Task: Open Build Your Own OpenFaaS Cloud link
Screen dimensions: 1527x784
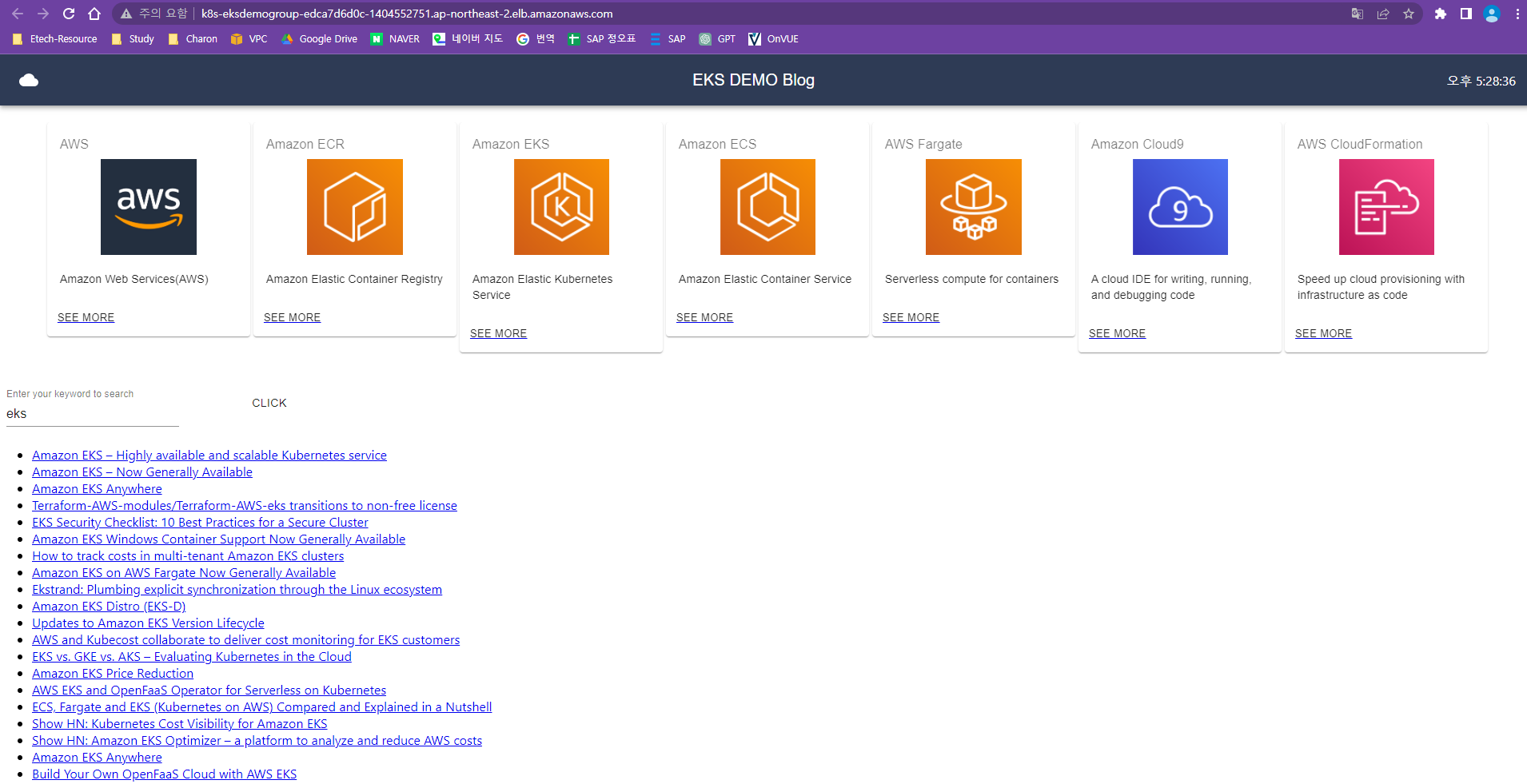Action: pyautogui.click(x=164, y=774)
